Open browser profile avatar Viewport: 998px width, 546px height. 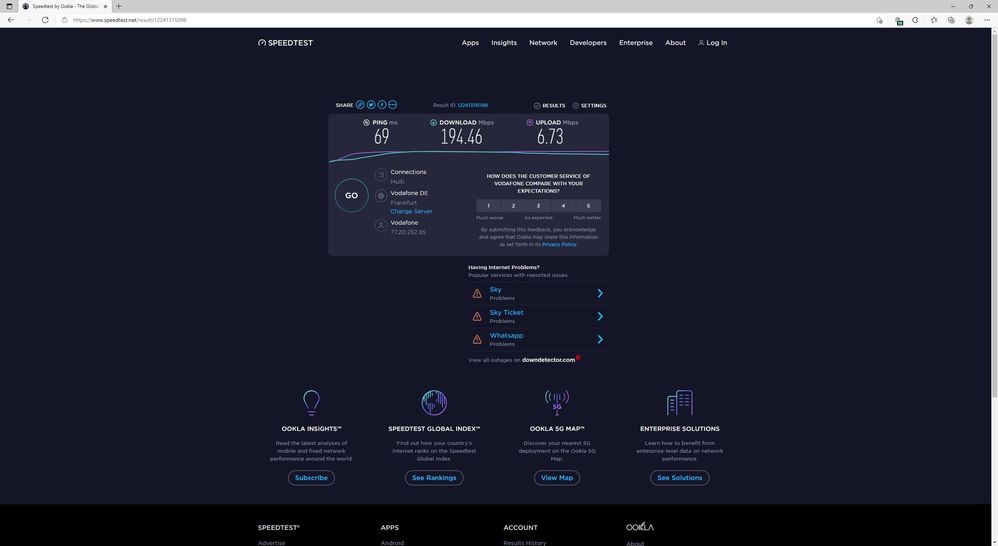click(x=969, y=20)
